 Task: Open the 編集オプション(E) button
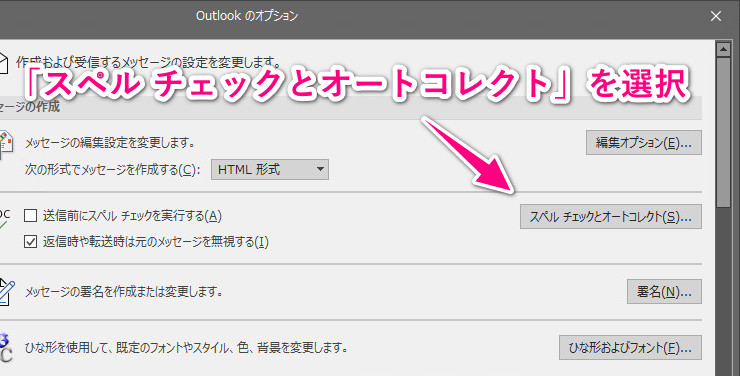pyautogui.click(x=644, y=142)
